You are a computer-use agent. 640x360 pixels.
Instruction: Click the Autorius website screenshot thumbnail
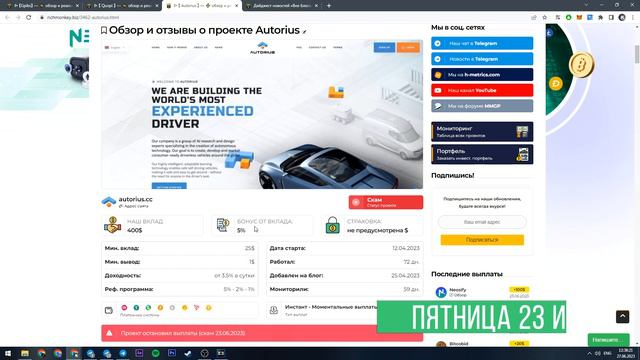coord(262,114)
